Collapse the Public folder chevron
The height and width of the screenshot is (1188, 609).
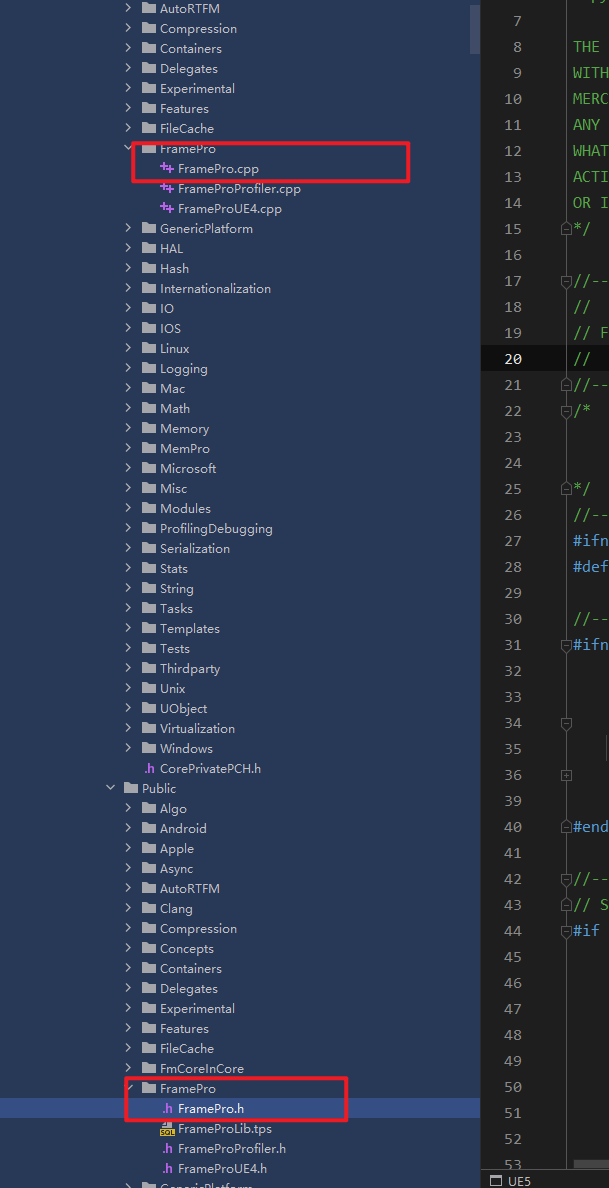(111, 788)
